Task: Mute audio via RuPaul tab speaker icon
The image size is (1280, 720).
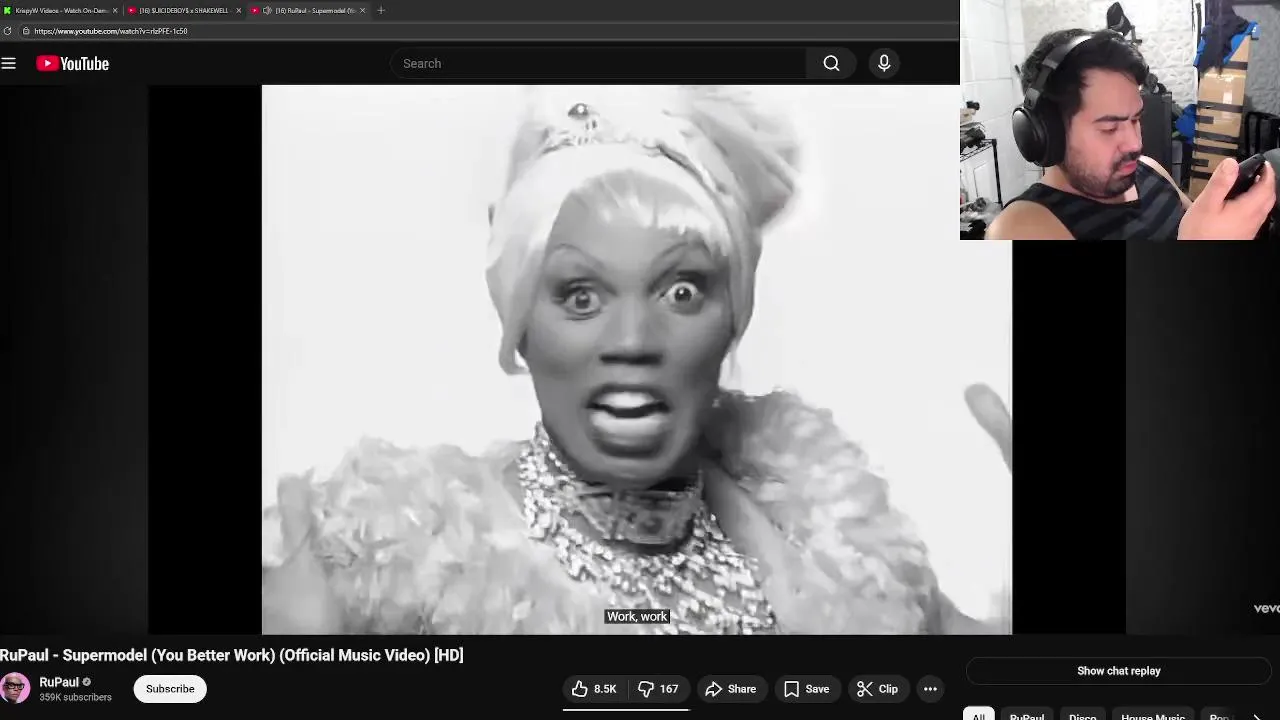Action: [x=267, y=10]
